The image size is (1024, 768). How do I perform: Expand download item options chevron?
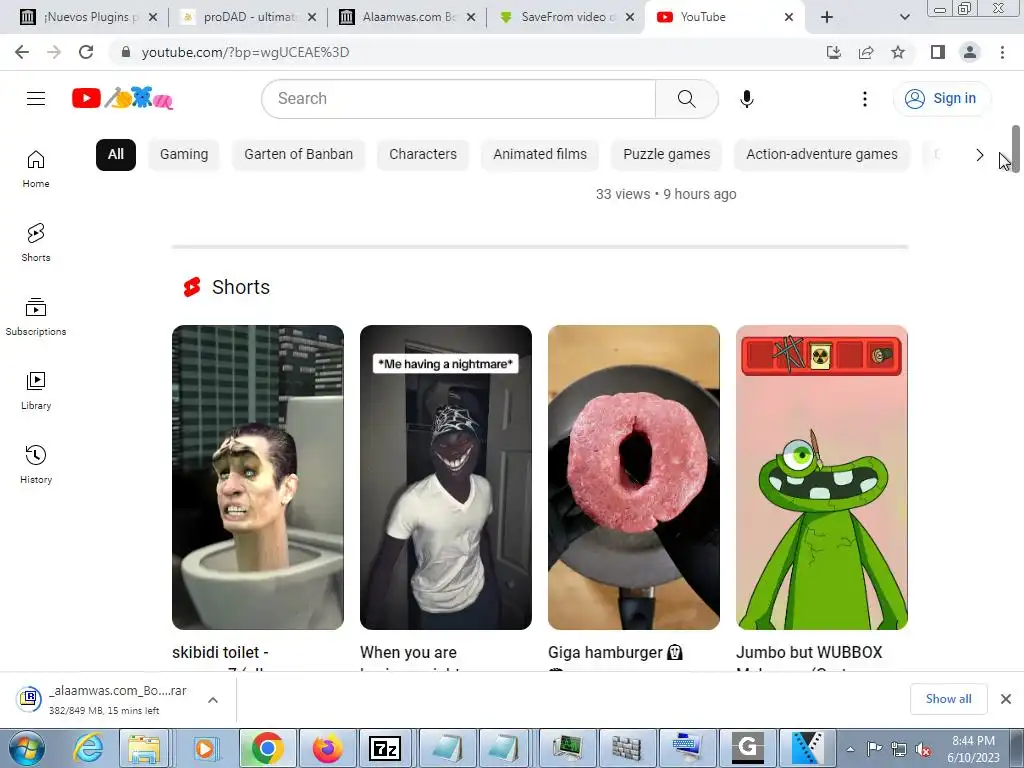[213, 699]
